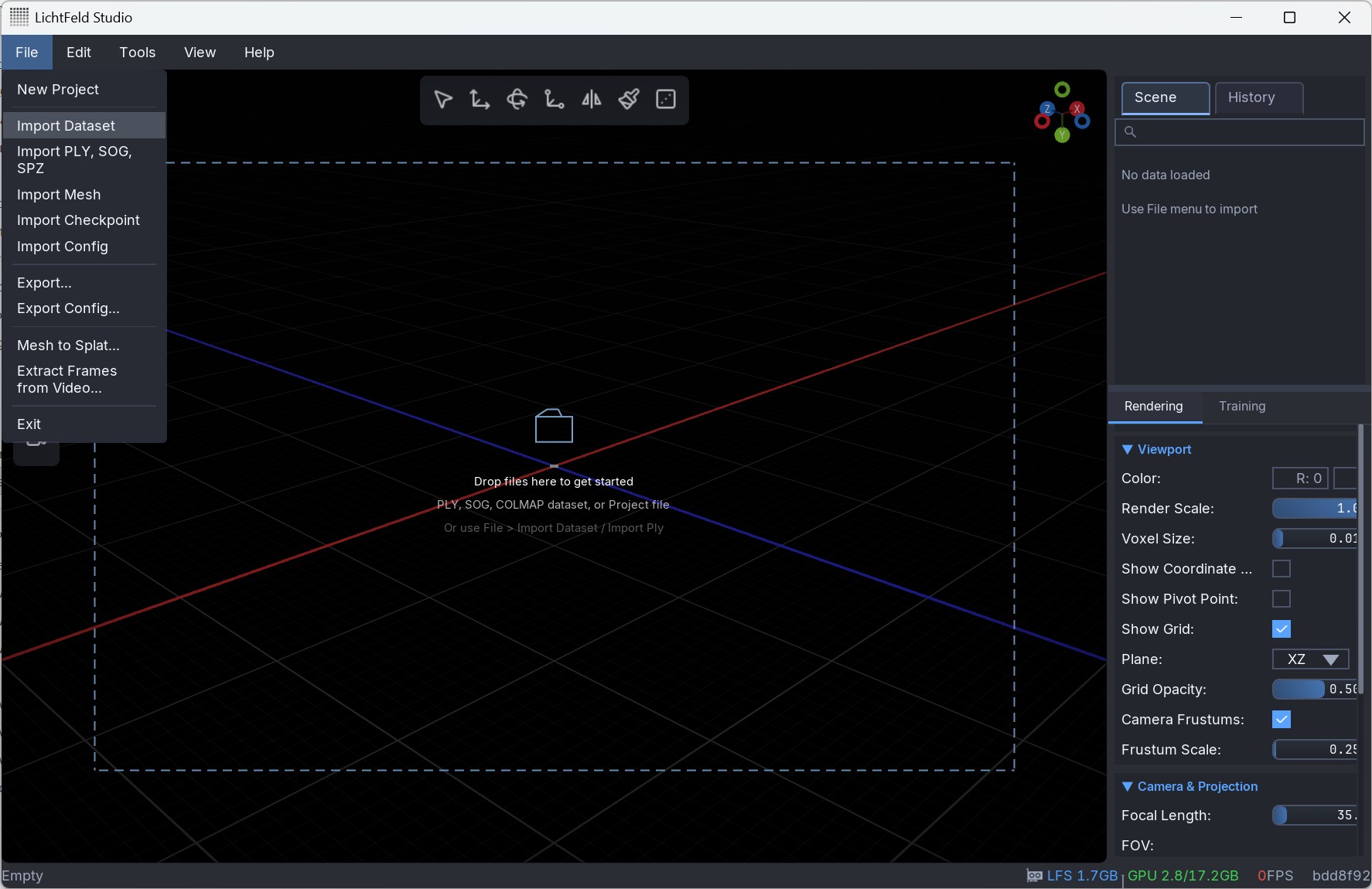Uncheck the Show Grid checkbox
Viewport: 1372px width, 889px height.
1281,629
